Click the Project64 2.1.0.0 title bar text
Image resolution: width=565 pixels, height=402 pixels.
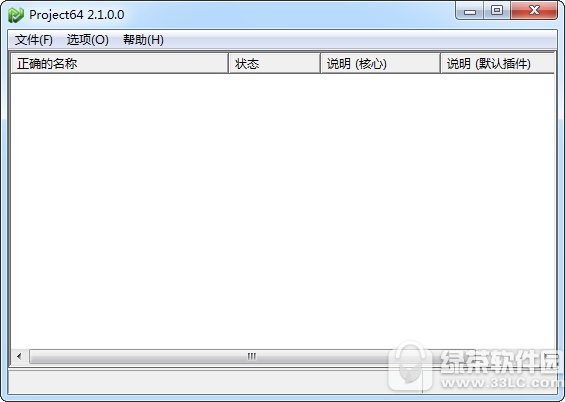pos(77,15)
